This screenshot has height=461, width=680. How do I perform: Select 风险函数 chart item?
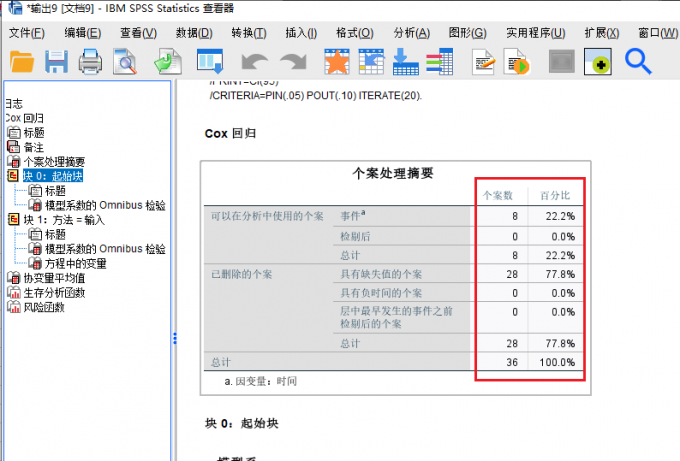coord(44,307)
